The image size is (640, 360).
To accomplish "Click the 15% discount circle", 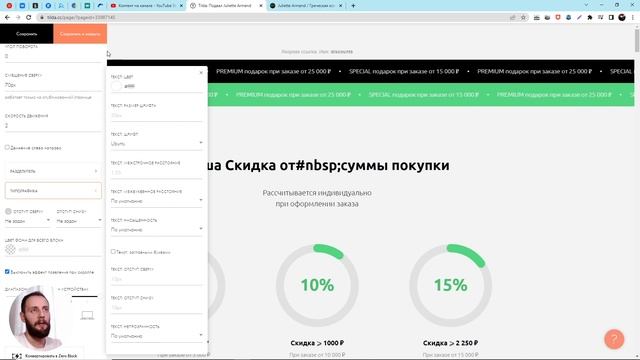I will [450, 285].
